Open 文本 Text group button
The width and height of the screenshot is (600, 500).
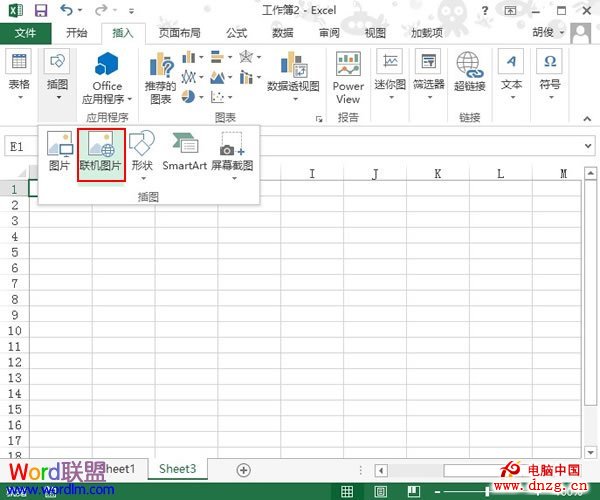click(x=511, y=74)
